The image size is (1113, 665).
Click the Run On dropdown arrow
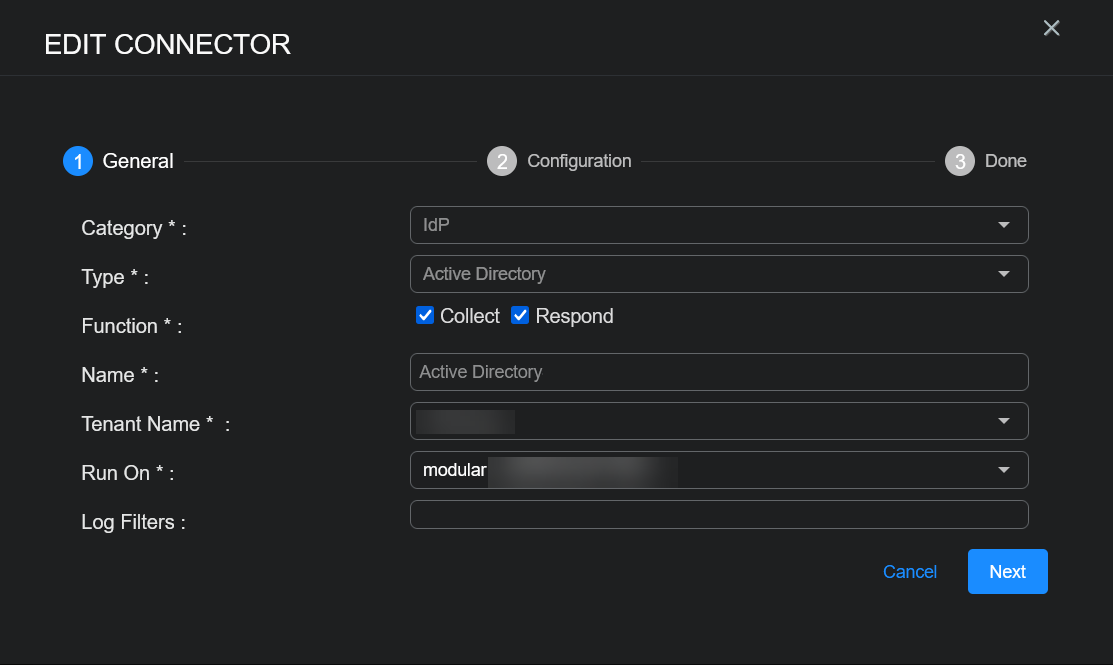(1004, 470)
